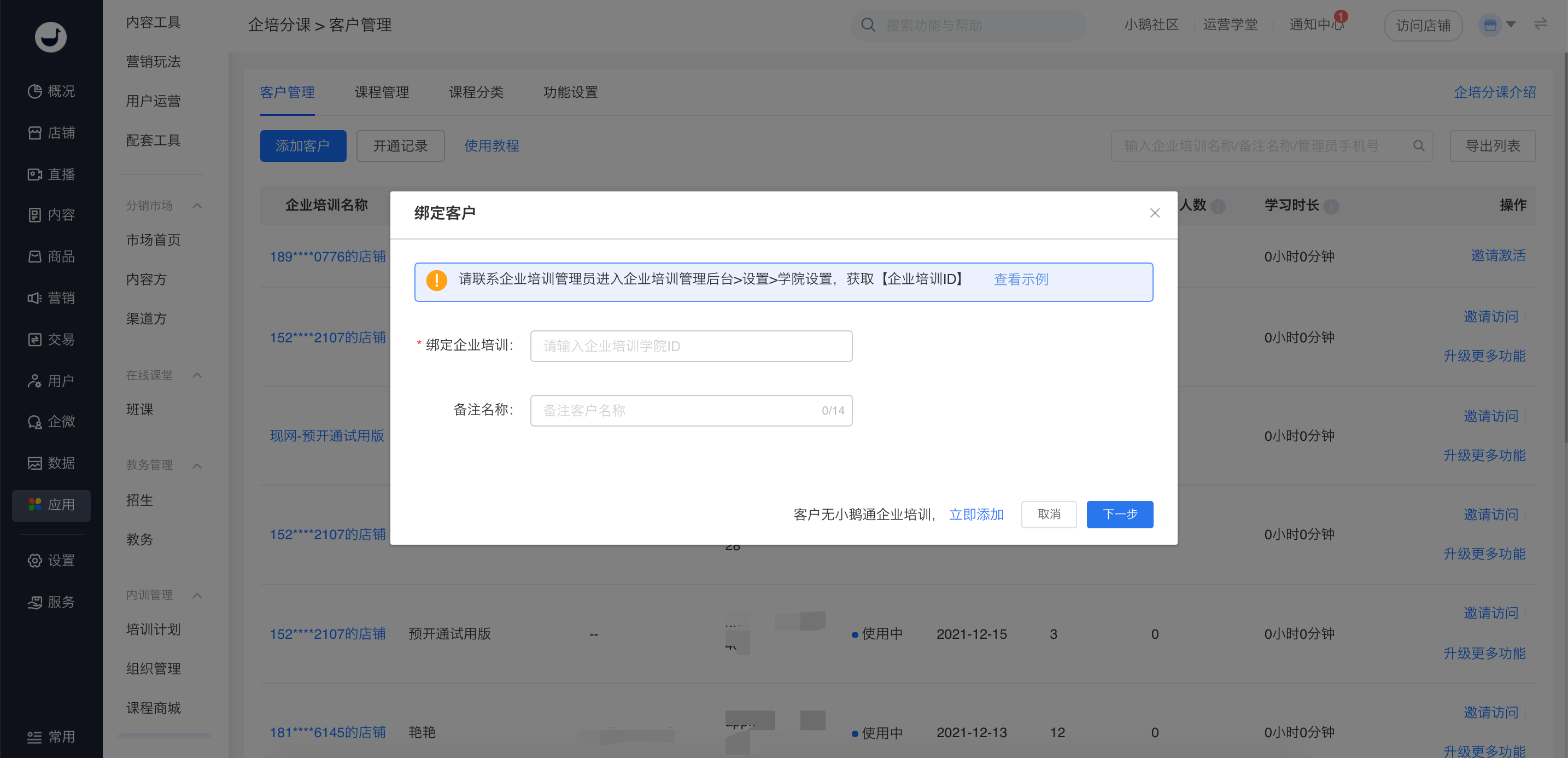Open the 查看示例 link
This screenshot has width=1568, height=758.
pyautogui.click(x=1021, y=279)
